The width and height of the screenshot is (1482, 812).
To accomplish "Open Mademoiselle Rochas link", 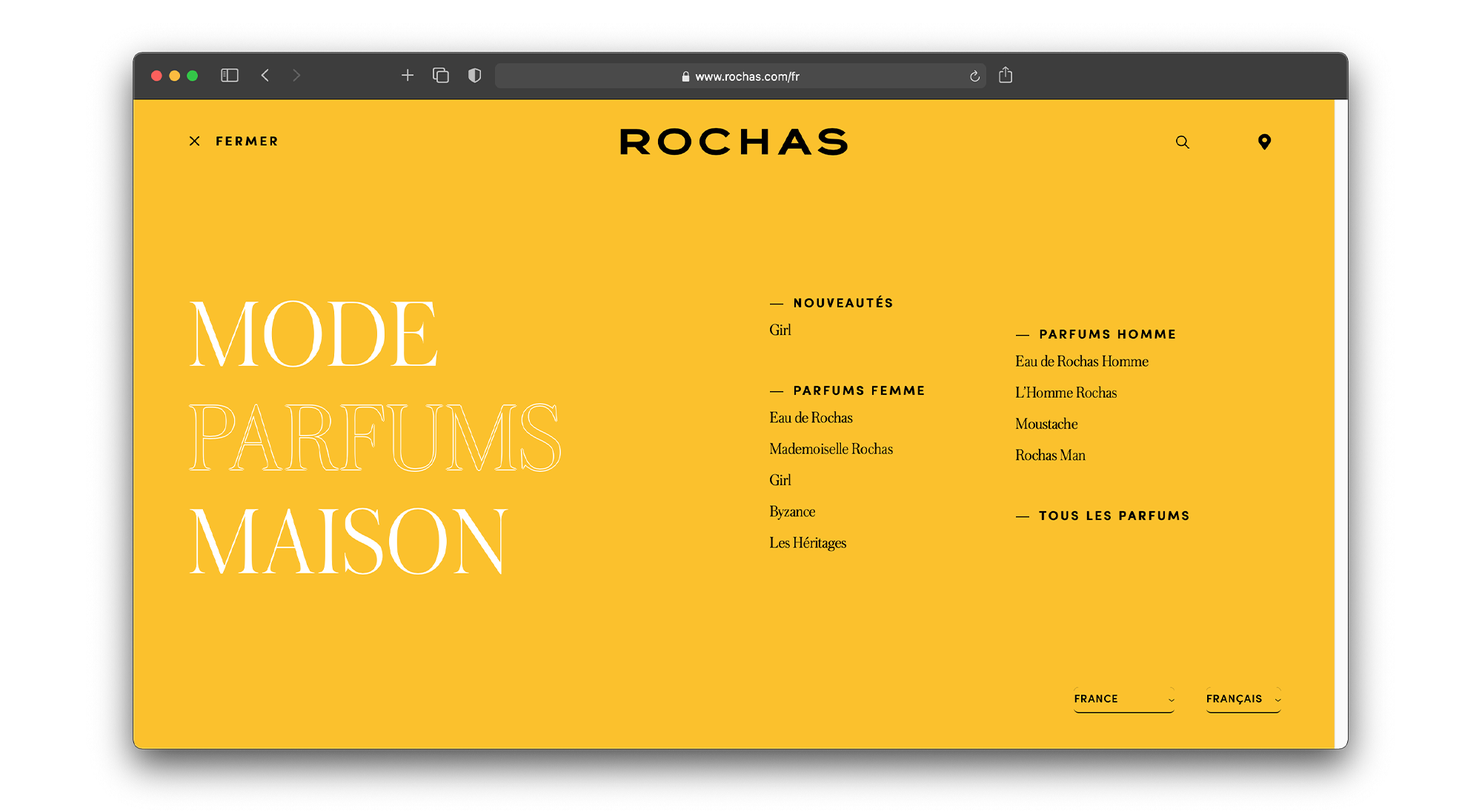I will 831,449.
